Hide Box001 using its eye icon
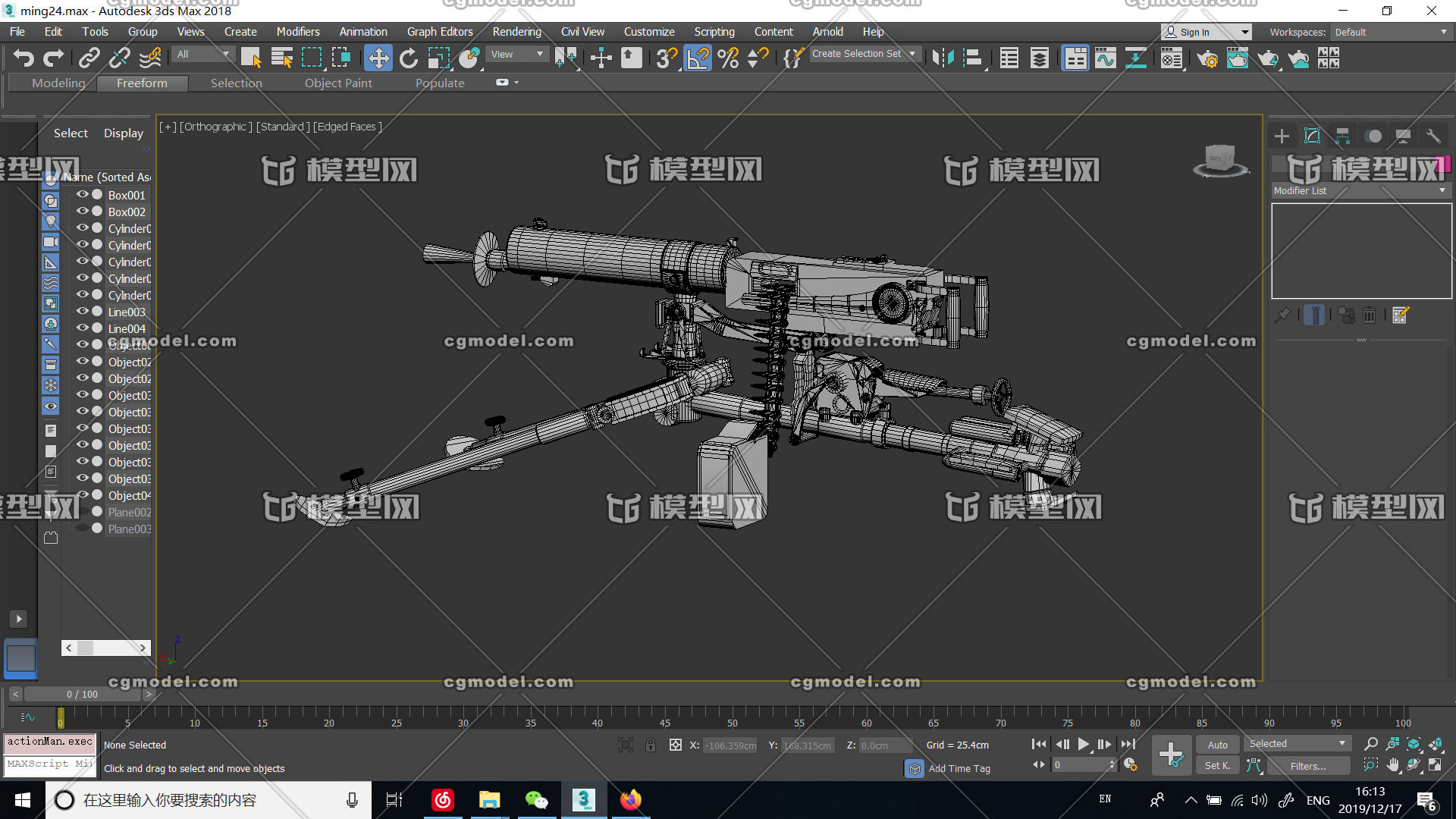This screenshot has height=819, width=1456. (82, 194)
